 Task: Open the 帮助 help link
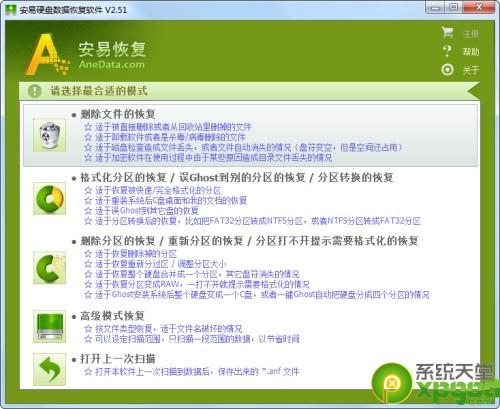(x=471, y=52)
